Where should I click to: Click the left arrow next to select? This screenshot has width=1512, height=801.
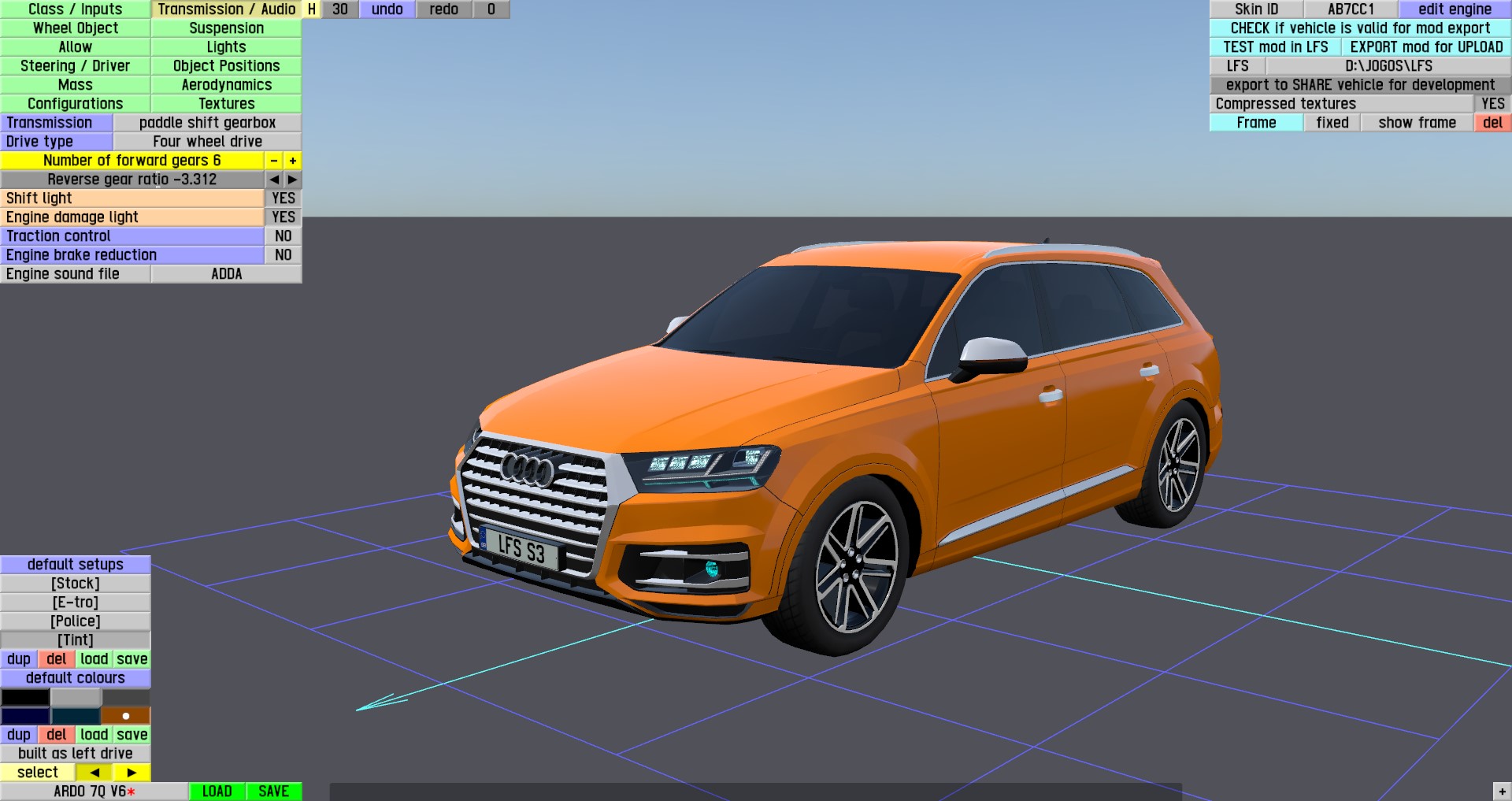tap(94, 773)
